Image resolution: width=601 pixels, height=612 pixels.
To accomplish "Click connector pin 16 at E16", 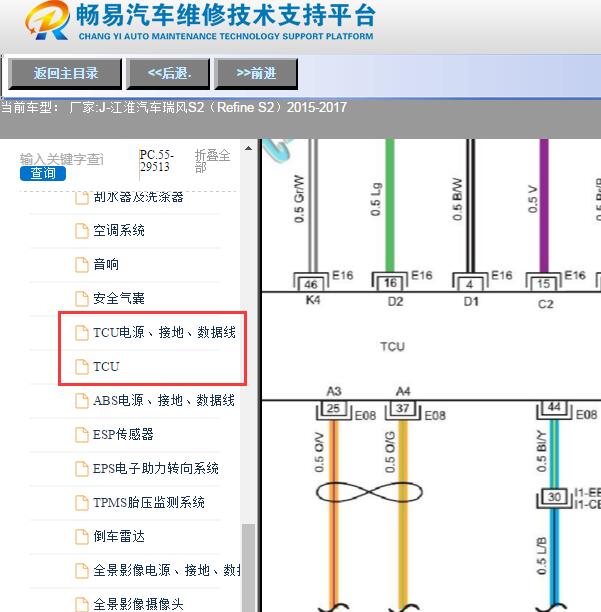I will tap(390, 283).
